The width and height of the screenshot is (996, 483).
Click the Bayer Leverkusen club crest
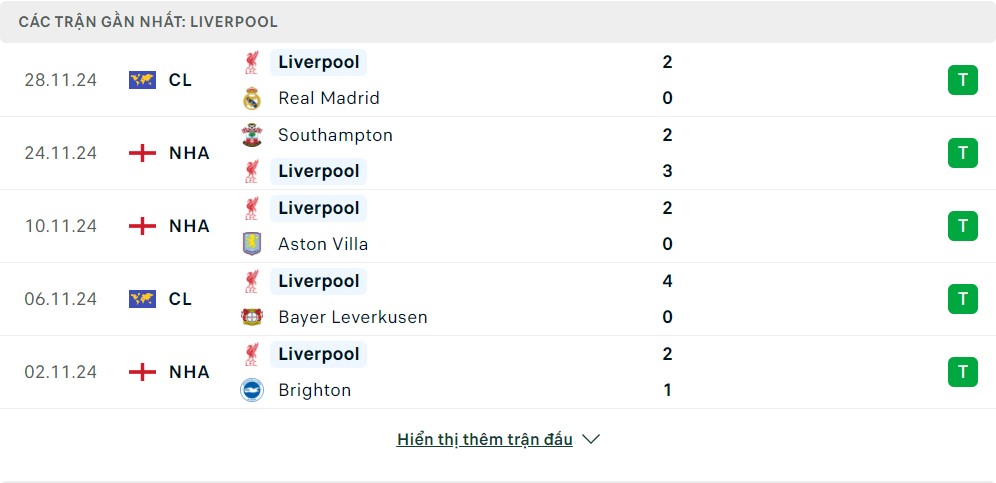[x=251, y=317]
